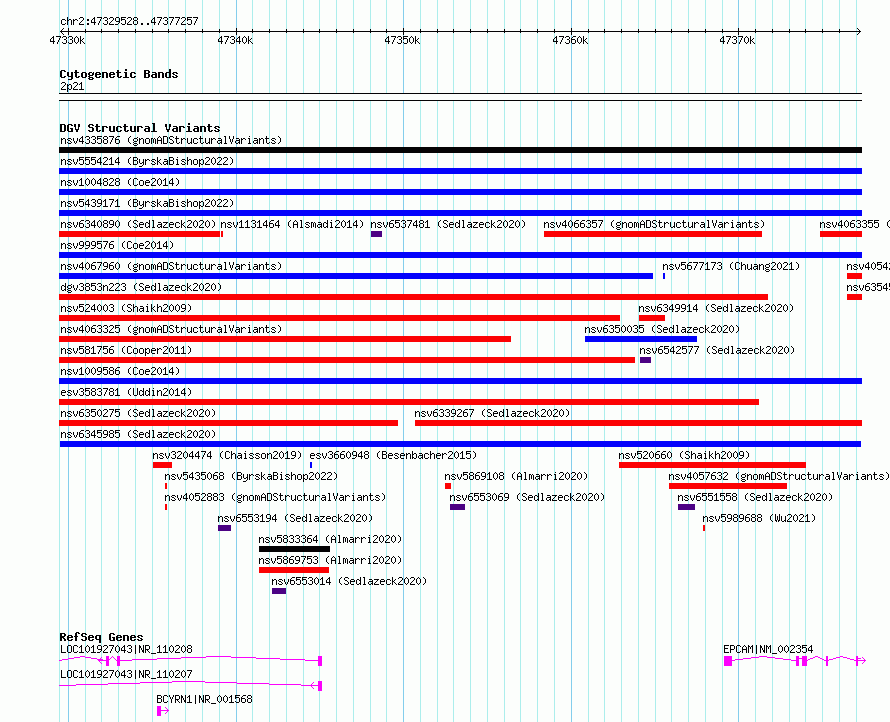Click the purple nsv6537481 variant marker
This screenshot has height=722, width=890.
click(376, 234)
